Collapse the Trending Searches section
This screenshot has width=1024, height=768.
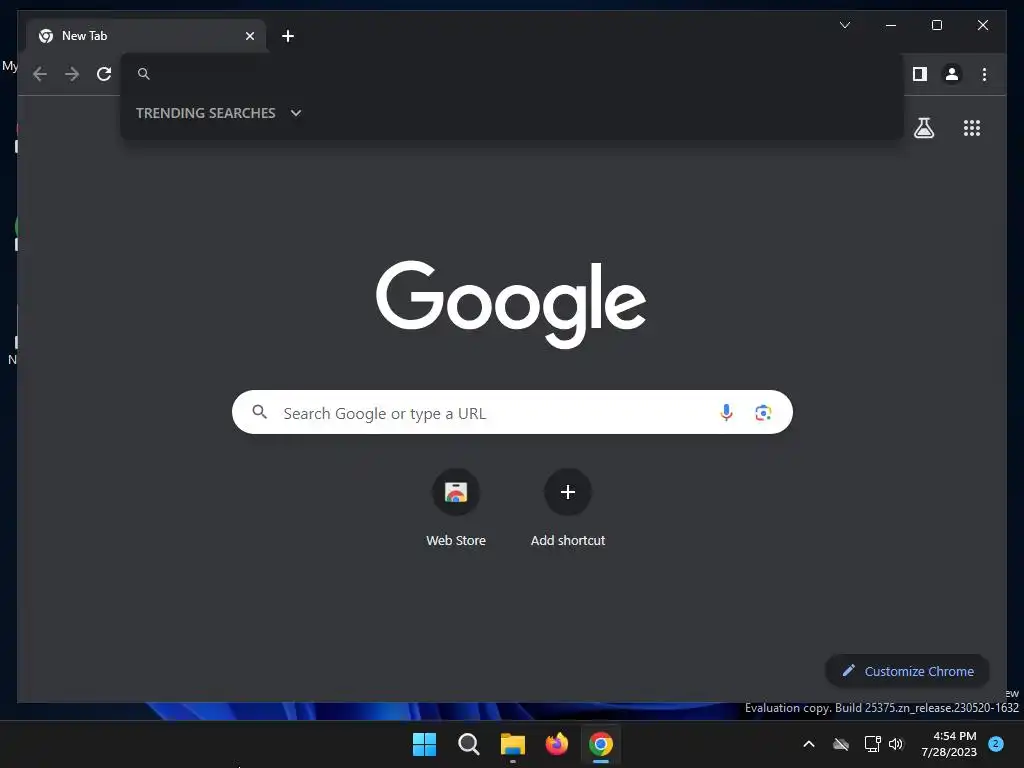point(296,113)
